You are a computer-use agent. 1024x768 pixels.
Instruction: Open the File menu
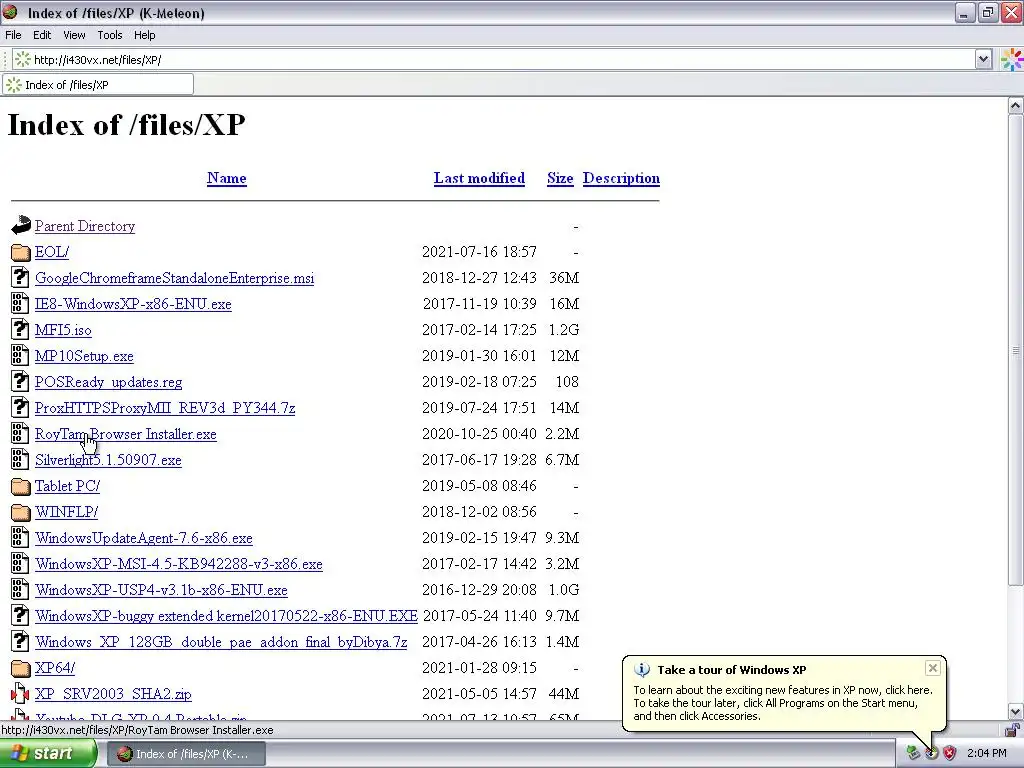pos(13,35)
